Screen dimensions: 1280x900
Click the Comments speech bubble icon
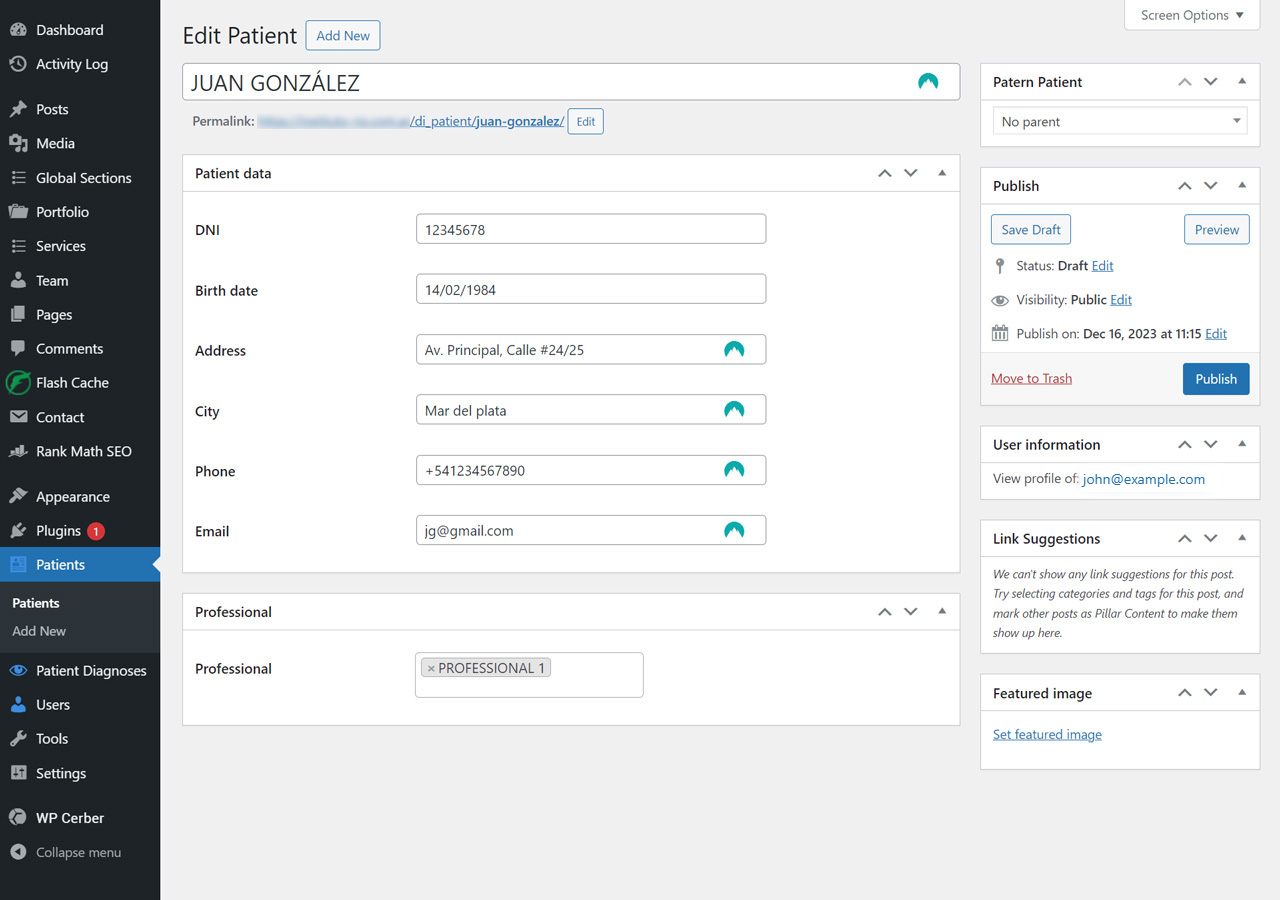click(18, 349)
